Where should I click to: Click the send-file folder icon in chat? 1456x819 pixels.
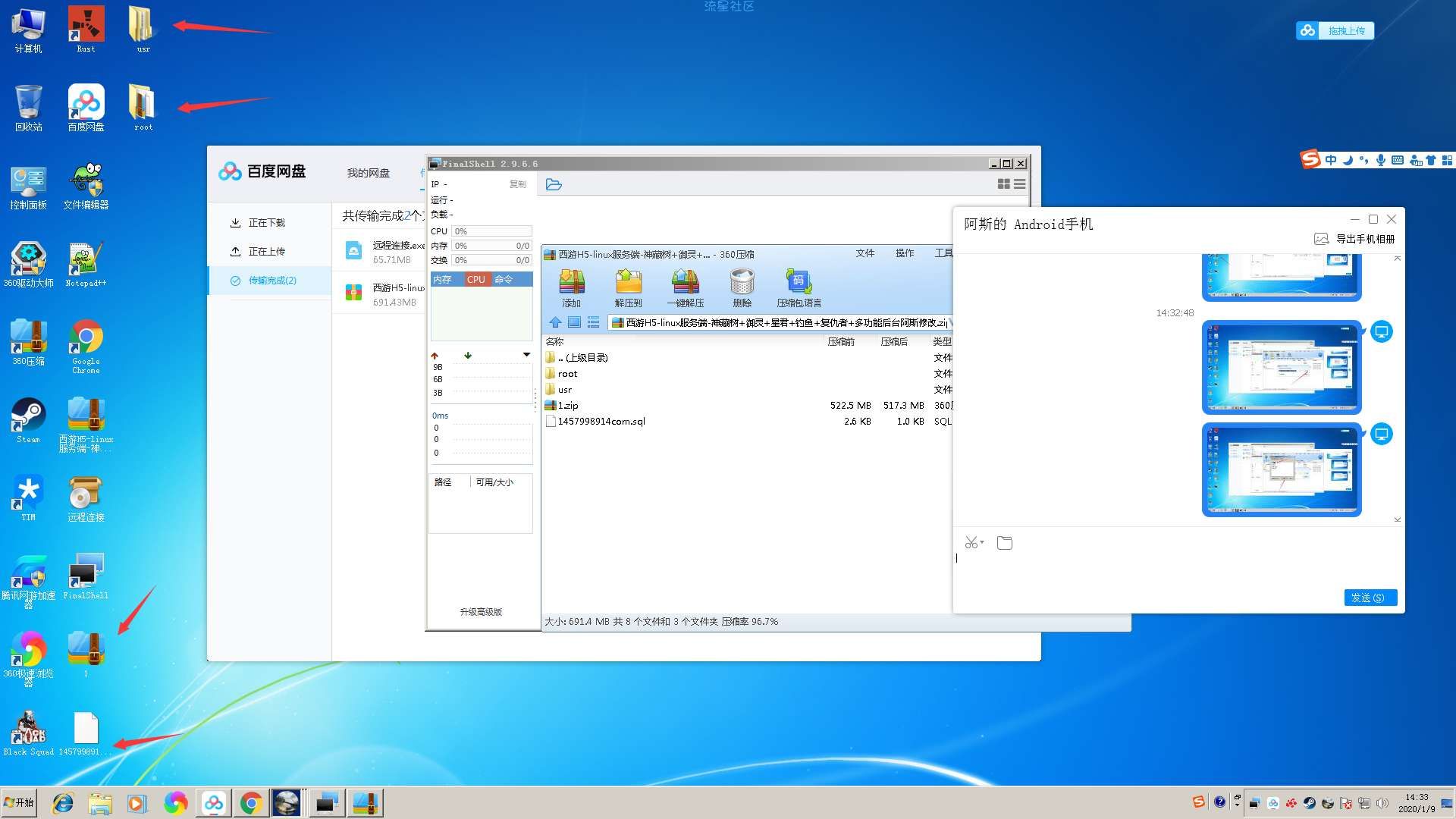point(1005,543)
